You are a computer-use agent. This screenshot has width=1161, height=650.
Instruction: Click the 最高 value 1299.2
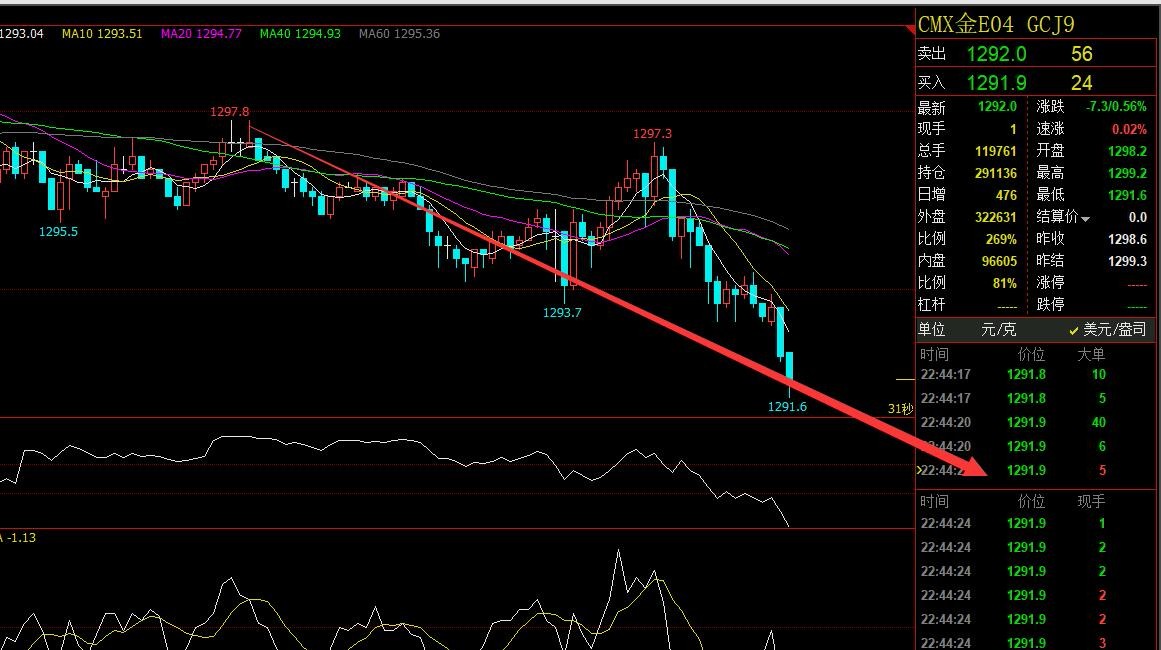(1126, 173)
